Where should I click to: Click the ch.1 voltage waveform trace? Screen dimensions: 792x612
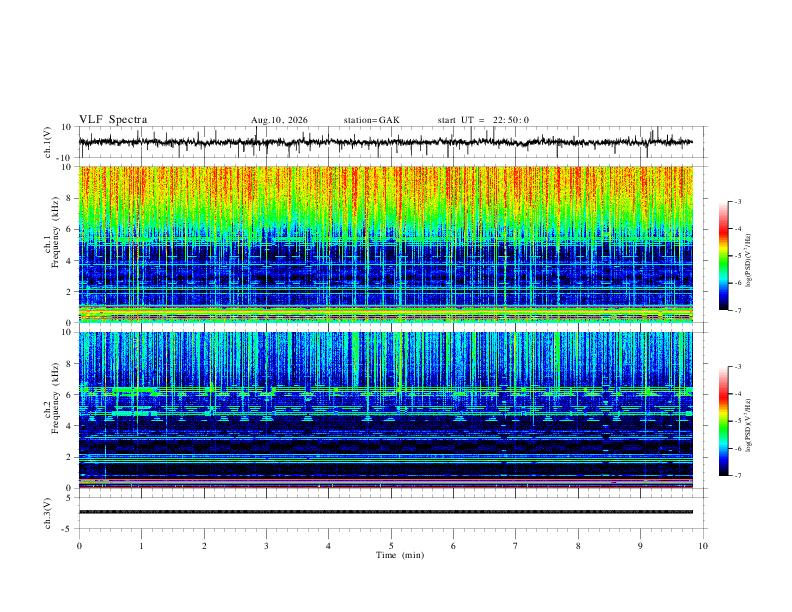[x=386, y=142]
